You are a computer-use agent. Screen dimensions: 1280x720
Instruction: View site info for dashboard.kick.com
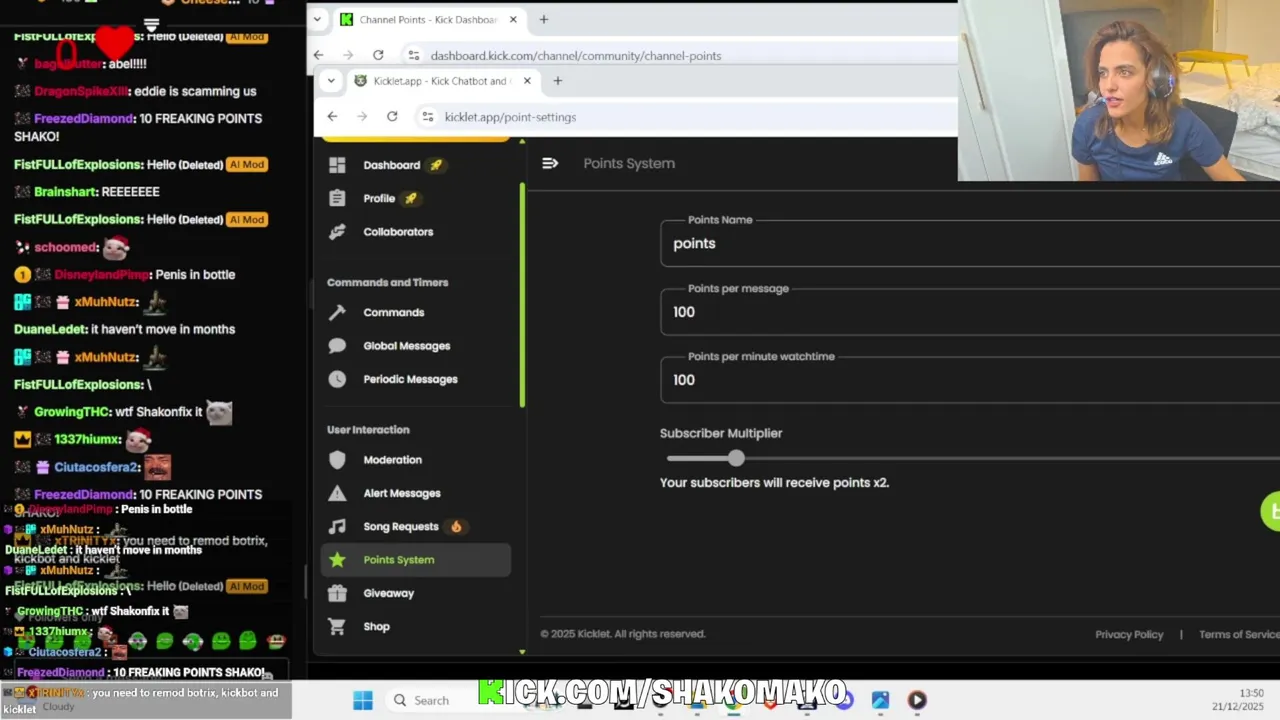[414, 55]
